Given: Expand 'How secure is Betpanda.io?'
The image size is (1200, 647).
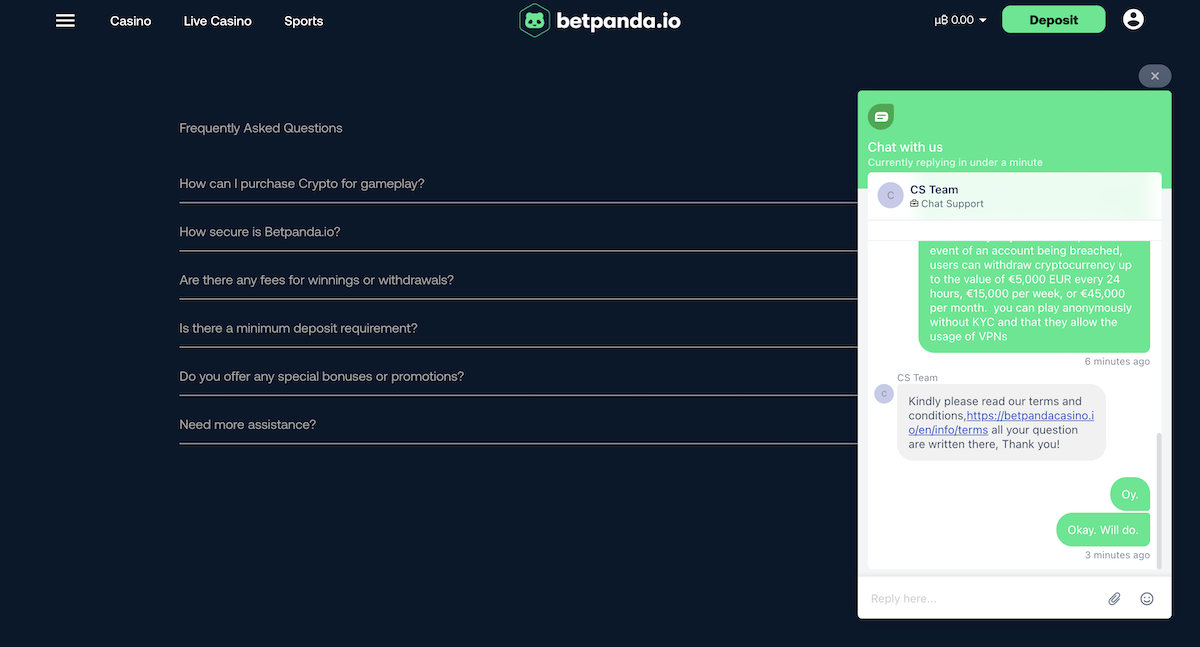Looking at the screenshot, I should click(x=260, y=231).
